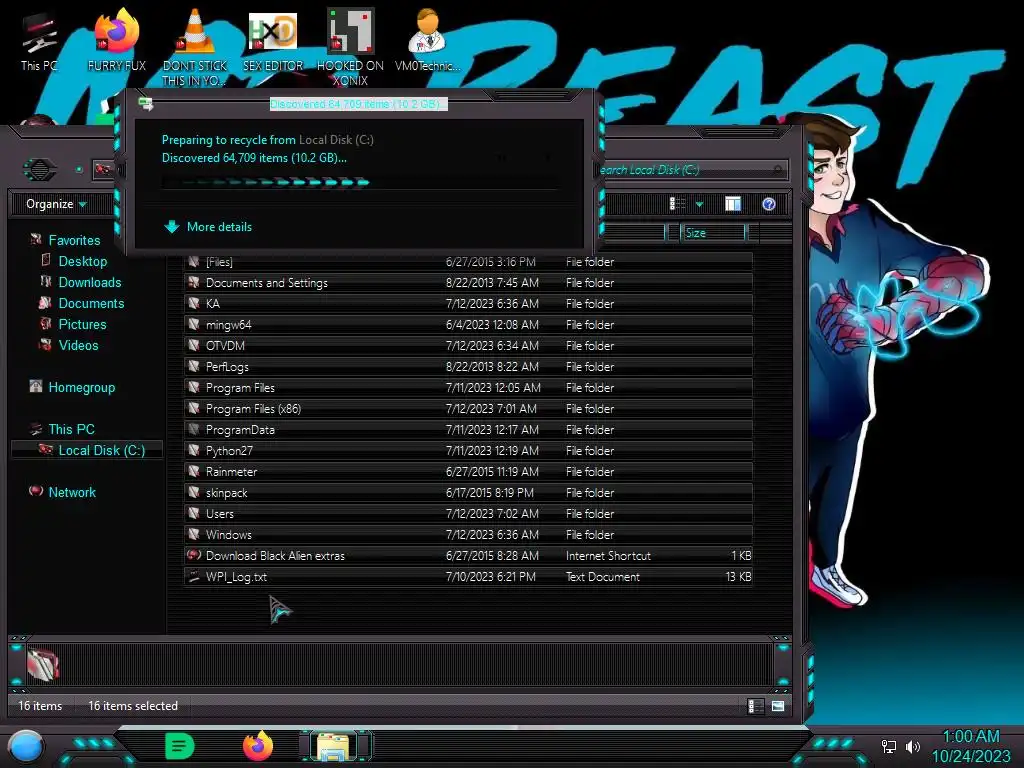Open the SEX EDITOR HxD desktop shortcut
This screenshot has width=1024, height=768.
point(273,40)
